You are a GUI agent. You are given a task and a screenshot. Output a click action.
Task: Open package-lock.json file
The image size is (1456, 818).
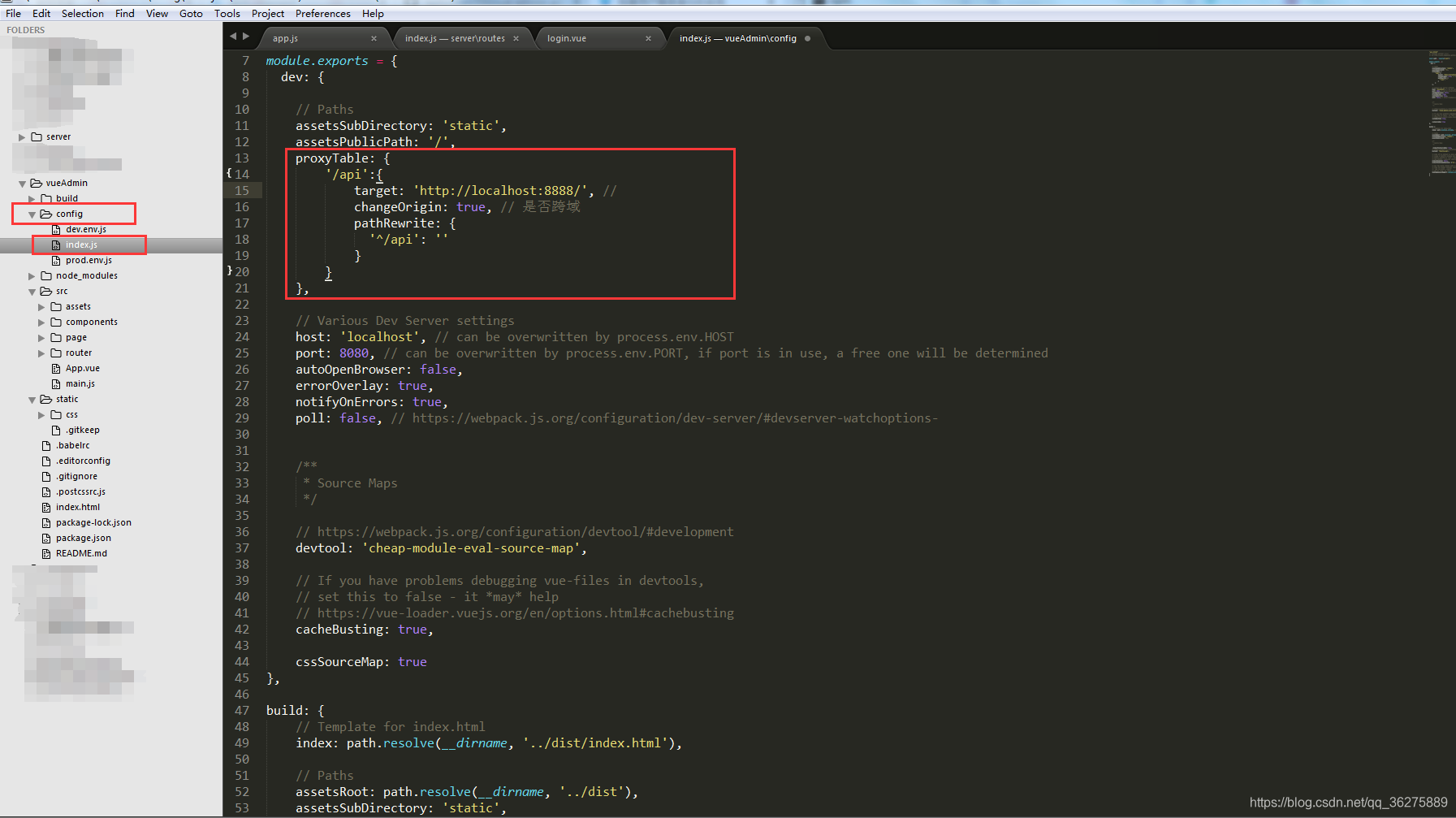coord(93,522)
